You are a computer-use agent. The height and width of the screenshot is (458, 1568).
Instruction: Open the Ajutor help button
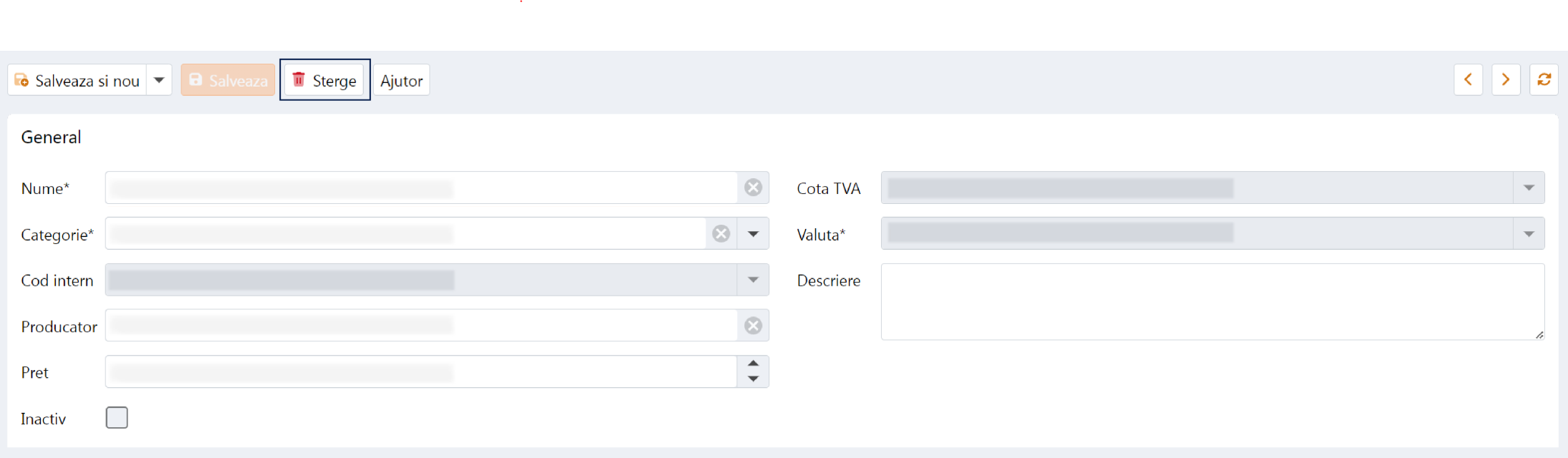click(401, 80)
